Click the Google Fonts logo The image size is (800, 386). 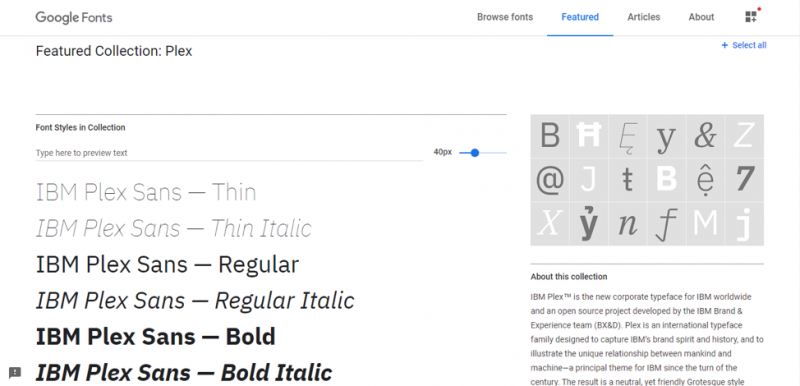(x=74, y=17)
